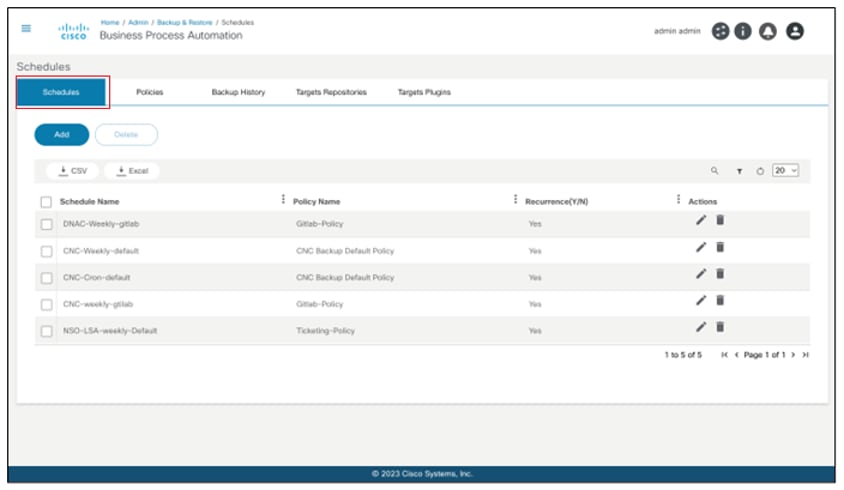Viewport: 844px width, 490px height.
Task: Open Recurrence(Y/N) column options menu
Action: click(678, 199)
